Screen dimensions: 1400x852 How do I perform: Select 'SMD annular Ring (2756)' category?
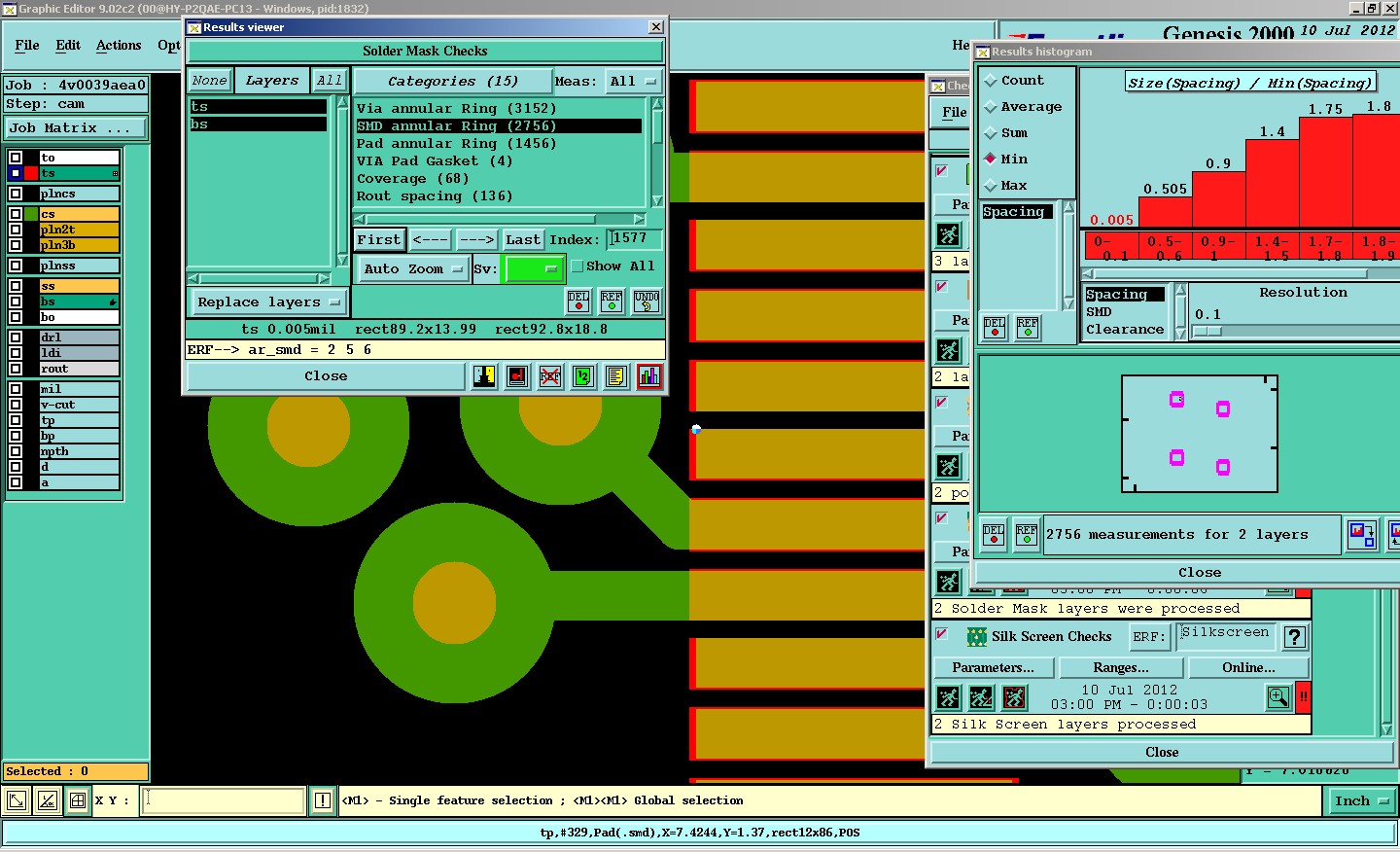click(498, 126)
